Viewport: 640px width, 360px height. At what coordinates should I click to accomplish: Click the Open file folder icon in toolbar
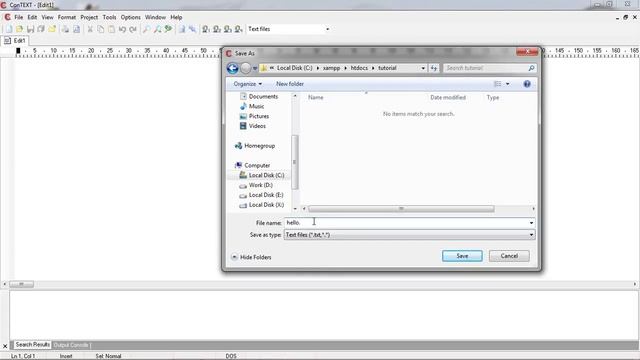20,29
